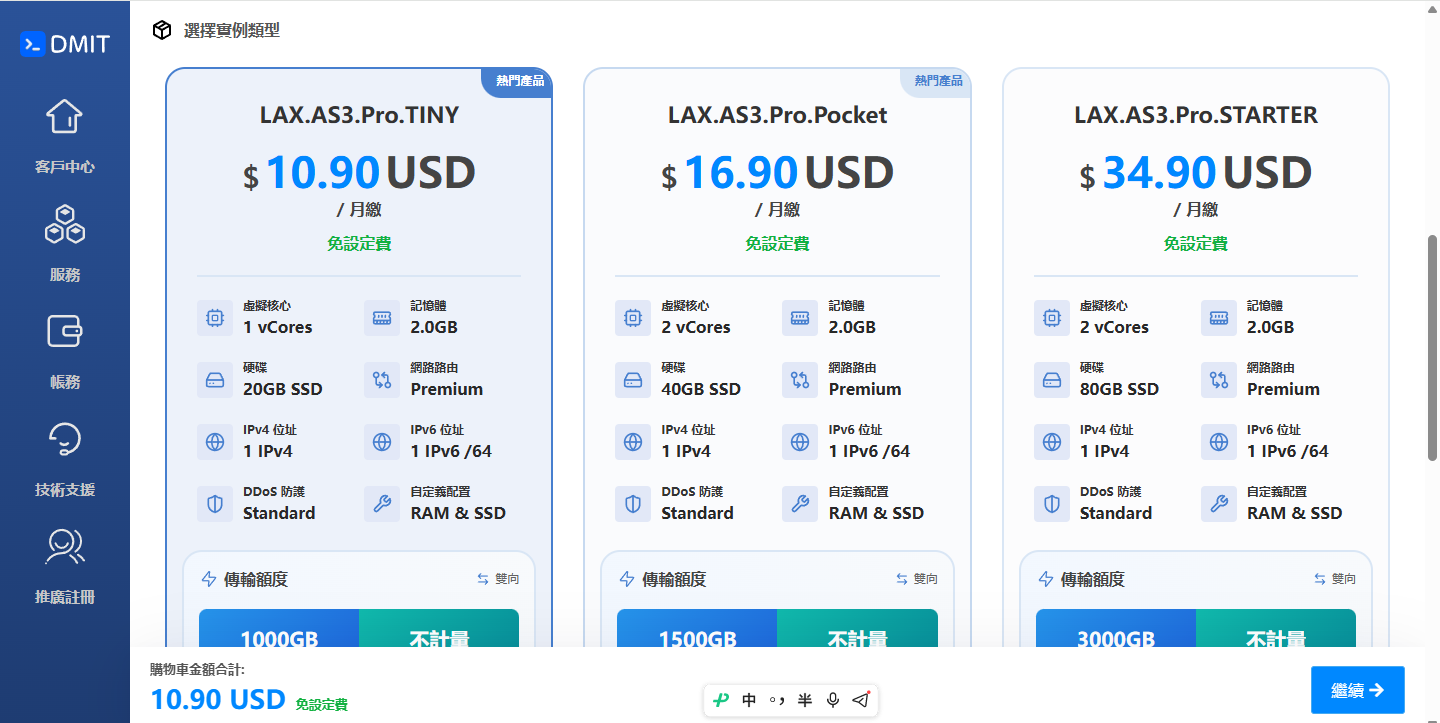Image resolution: width=1440 pixels, height=723 pixels.
Task: Click the 20GB SSD value
Action: tap(283, 389)
